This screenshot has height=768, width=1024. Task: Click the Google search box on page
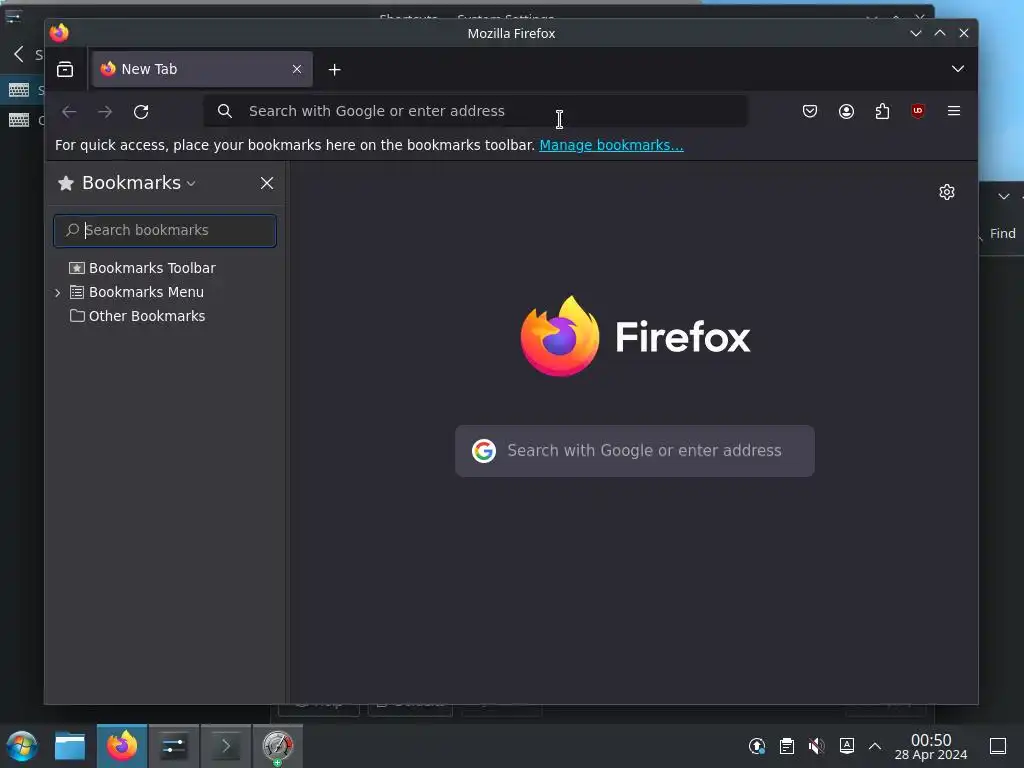coord(635,451)
